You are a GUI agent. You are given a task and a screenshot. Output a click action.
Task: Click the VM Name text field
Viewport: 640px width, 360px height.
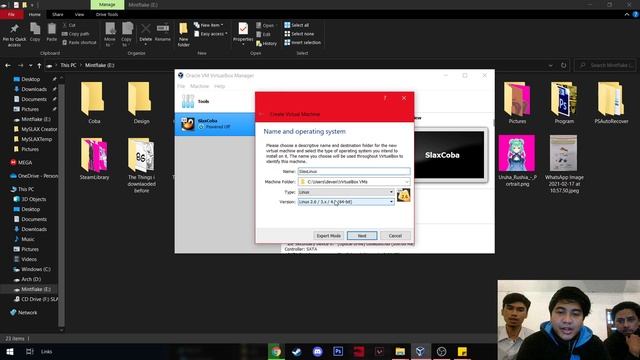click(354, 171)
